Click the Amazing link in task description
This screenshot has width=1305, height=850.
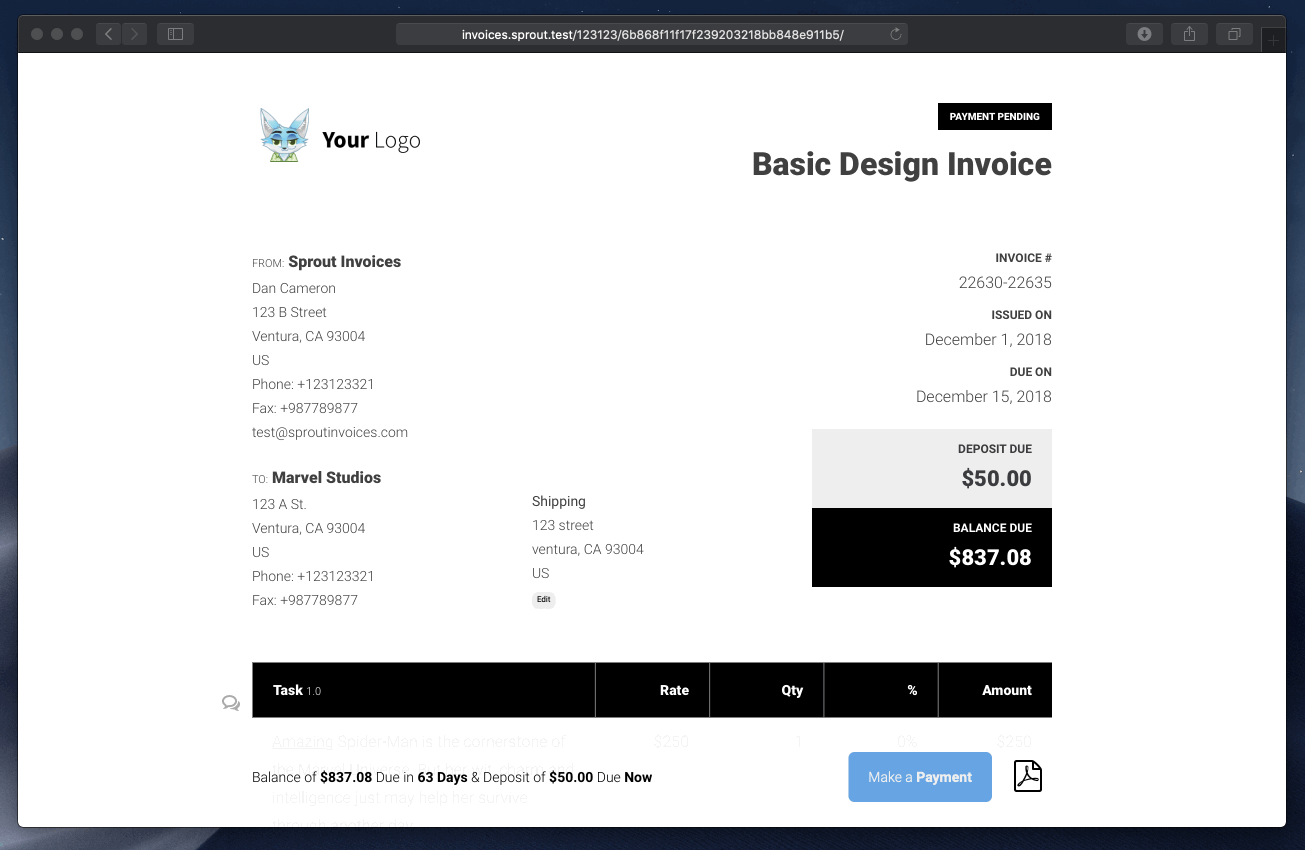tap(302, 742)
